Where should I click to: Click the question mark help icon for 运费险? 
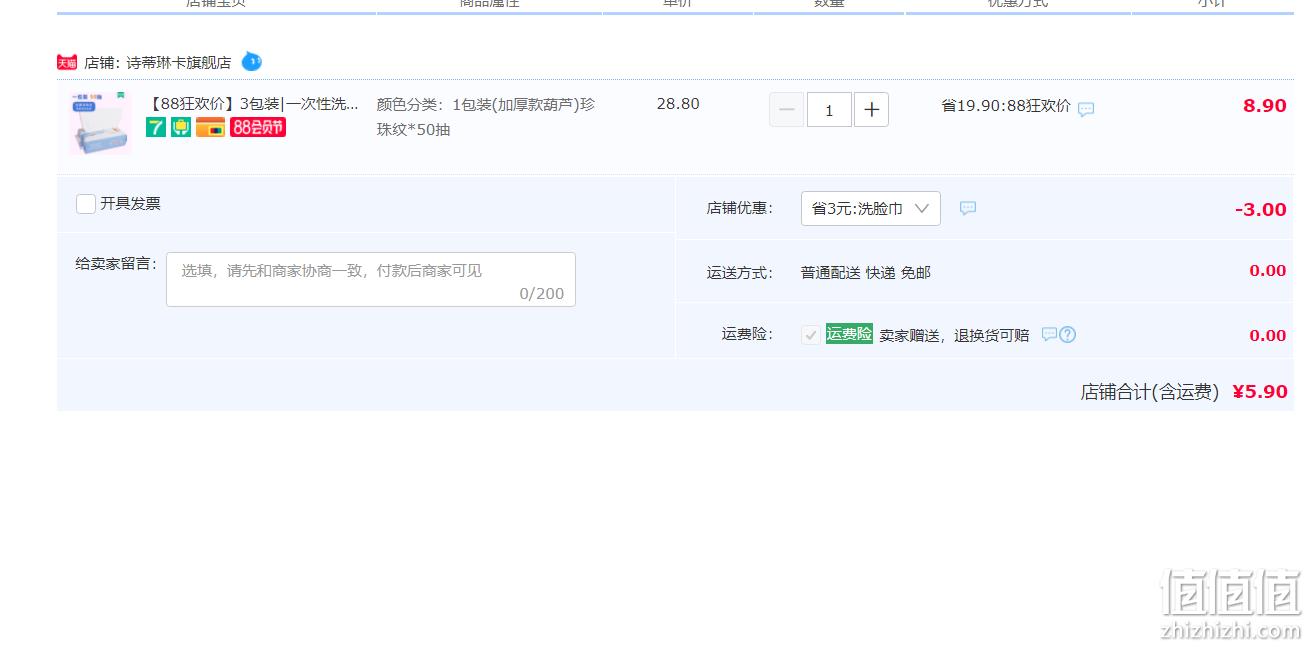pyautogui.click(x=1067, y=335)
